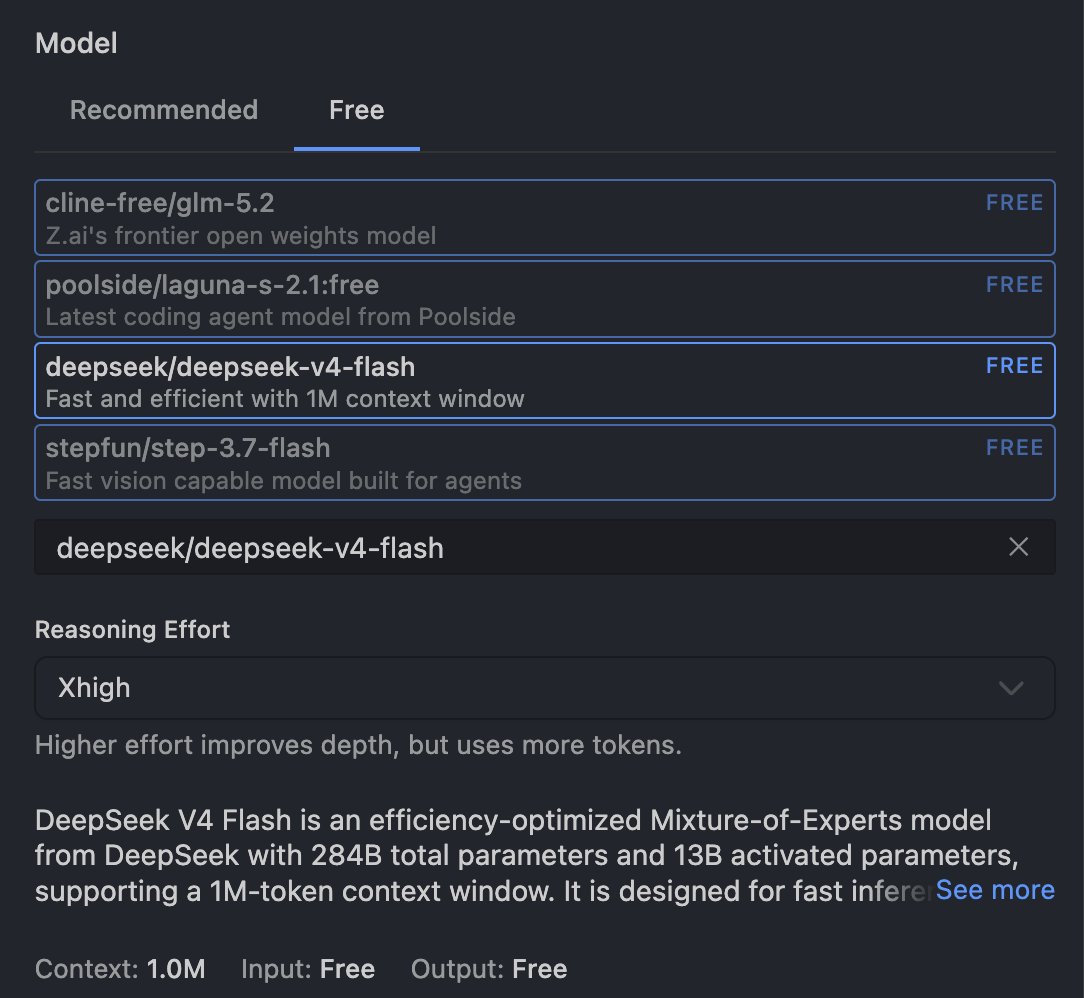Click FREE badge on glm-5.2 row
1084x998 pixels.
pos(1014,203)
